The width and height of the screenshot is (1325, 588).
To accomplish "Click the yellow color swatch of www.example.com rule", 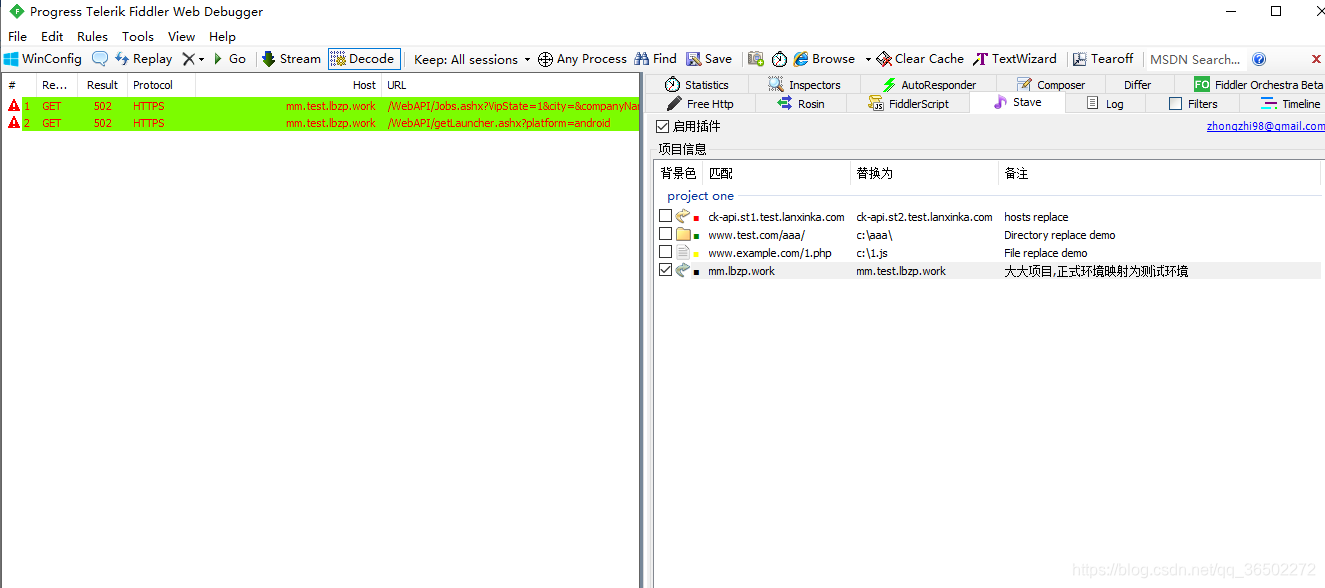I will (697, 254).
